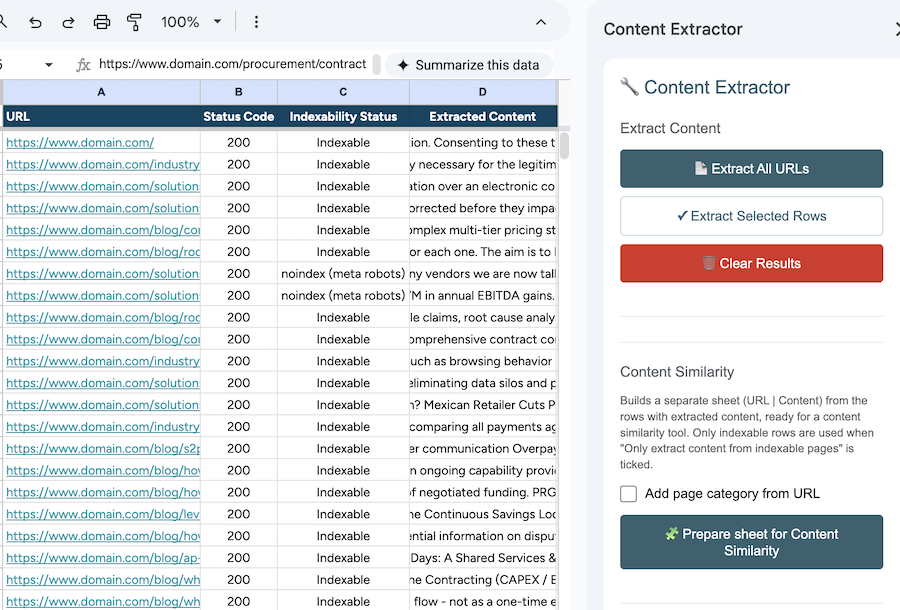
Task: Select column B header
Action: [x=239, y=92]
